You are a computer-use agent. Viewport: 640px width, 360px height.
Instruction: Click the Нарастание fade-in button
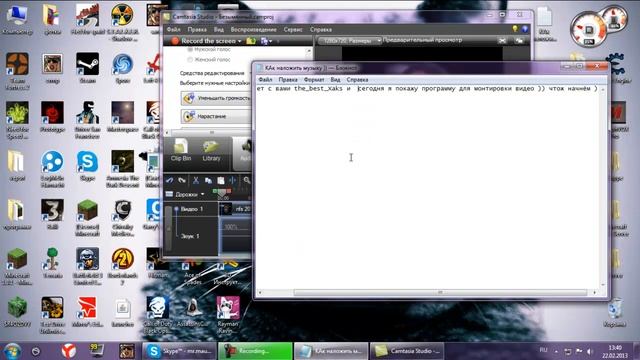pos(216,116)
